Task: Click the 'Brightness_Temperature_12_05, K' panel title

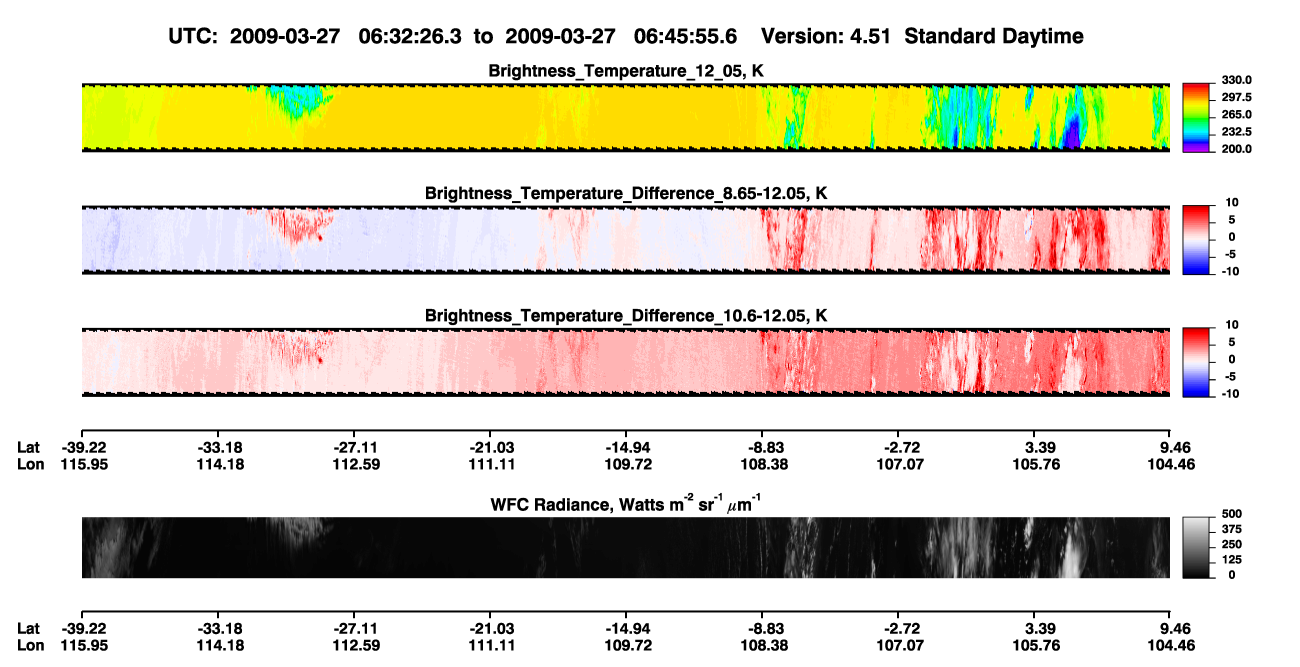Action: (x=626, y=71)
